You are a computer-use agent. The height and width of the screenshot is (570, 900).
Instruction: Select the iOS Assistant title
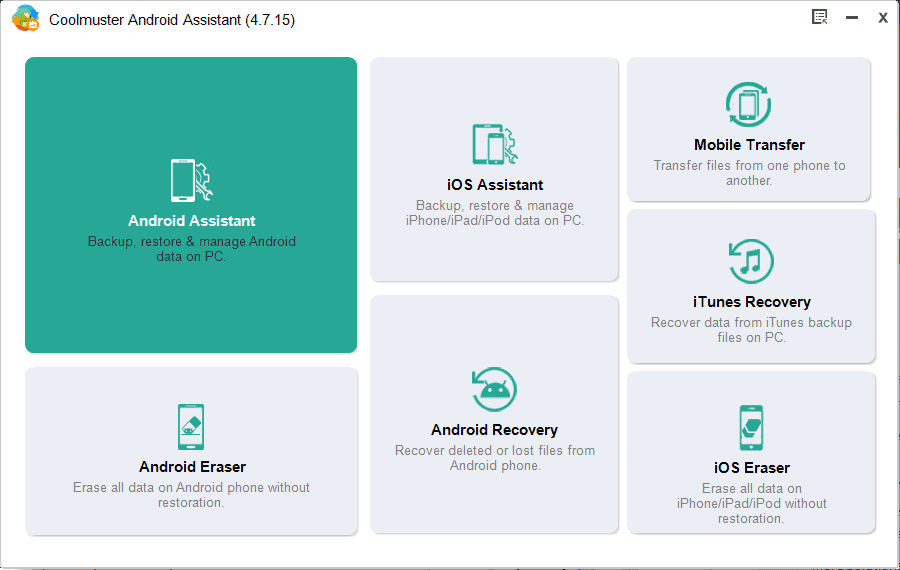coord(495,185)
